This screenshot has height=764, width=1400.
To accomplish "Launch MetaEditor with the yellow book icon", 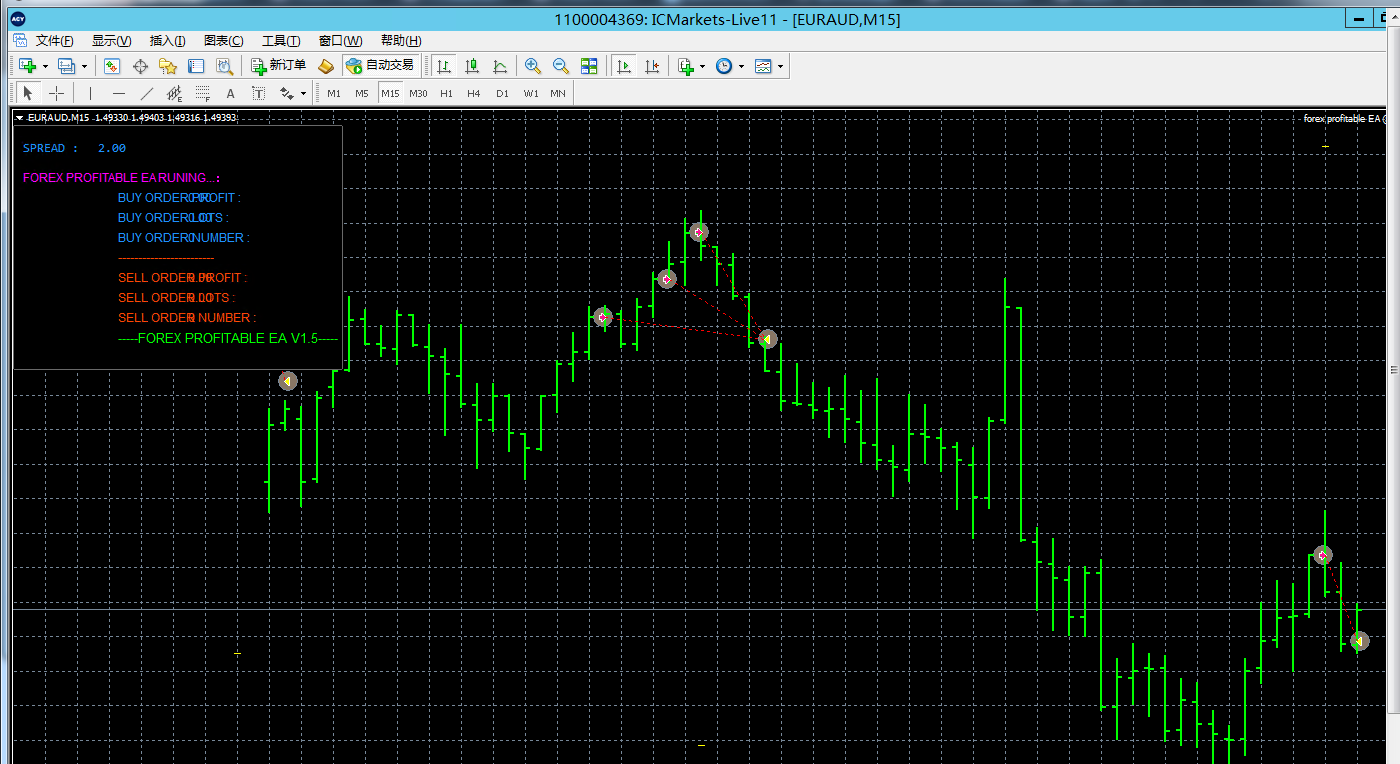I will coord(326,66).
